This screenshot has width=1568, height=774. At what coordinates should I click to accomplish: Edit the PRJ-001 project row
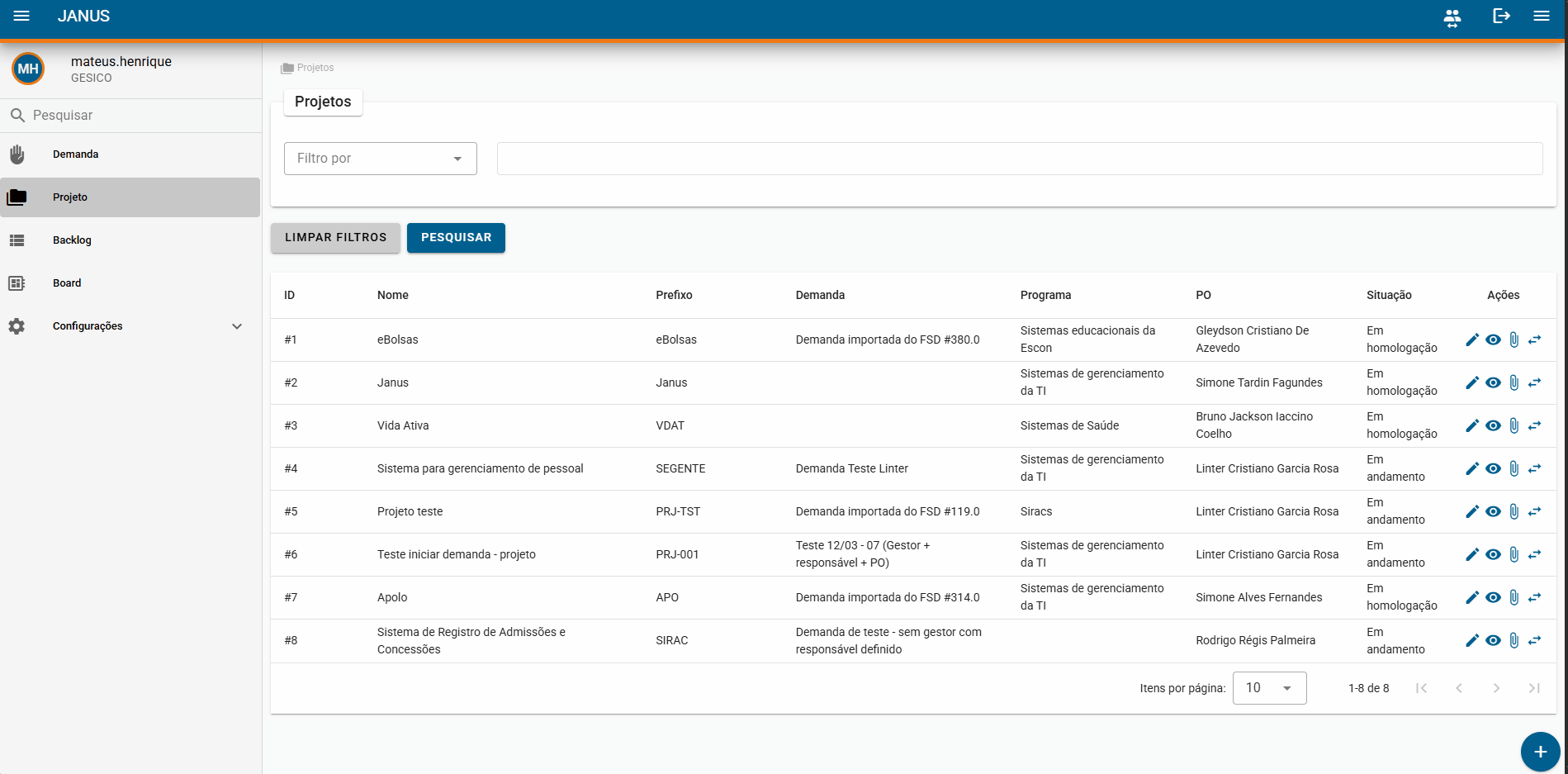1472,554
